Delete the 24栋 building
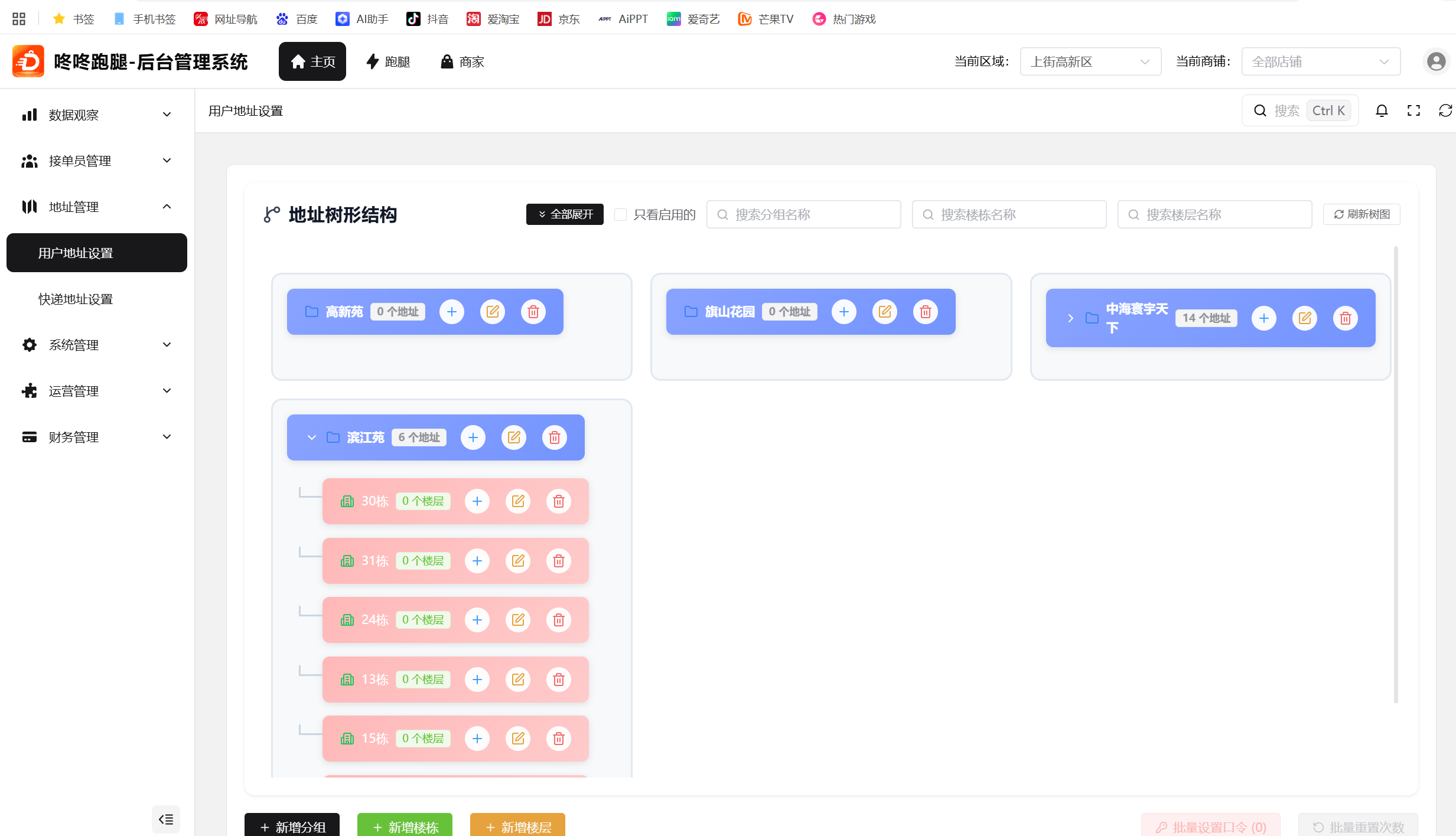The height and width of the screenshot is (836, 1456). click(559, 620)
